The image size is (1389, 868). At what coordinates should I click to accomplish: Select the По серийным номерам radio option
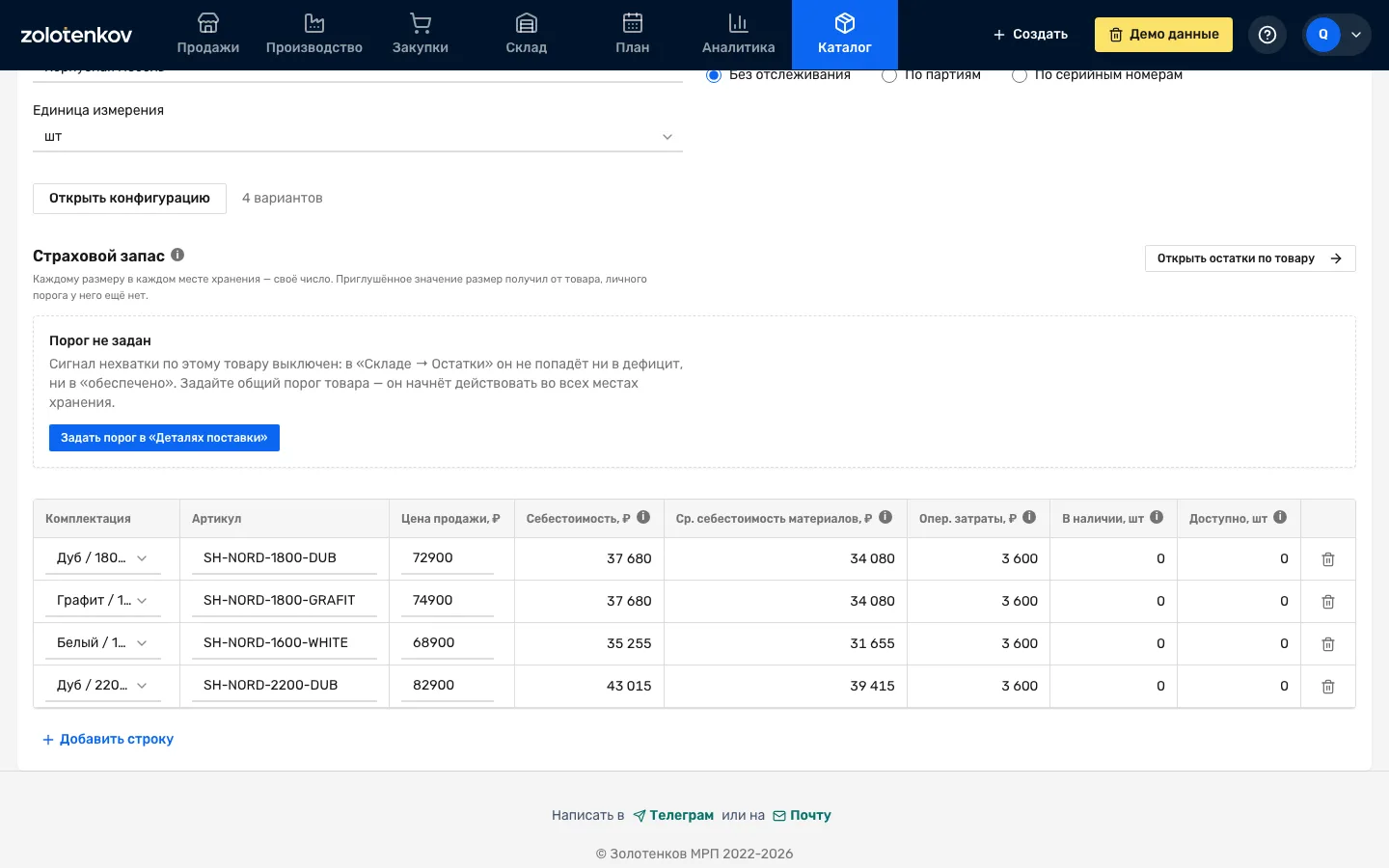[x=1019, y=75]
